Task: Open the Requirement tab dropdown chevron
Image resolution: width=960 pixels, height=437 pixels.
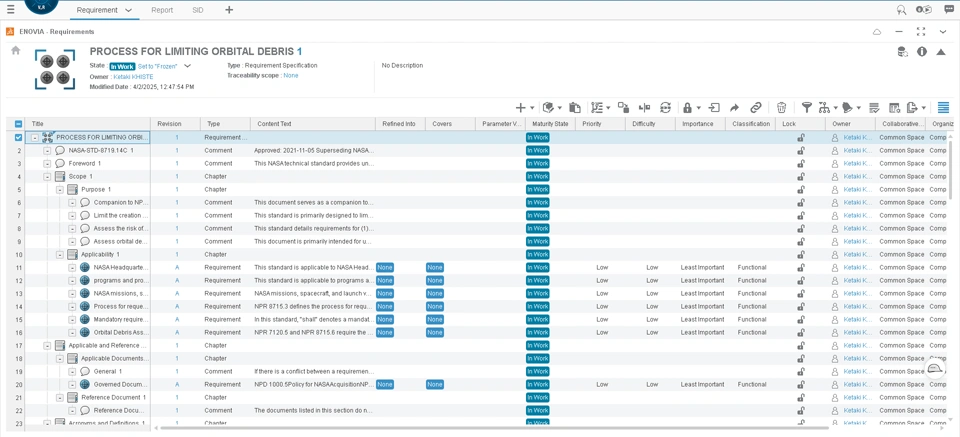Action: [x=128, y=10]
